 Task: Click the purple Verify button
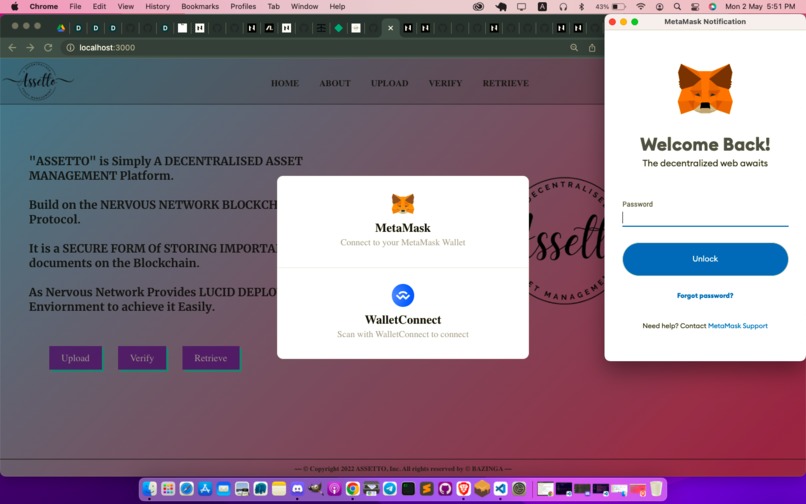pos(142,358)
